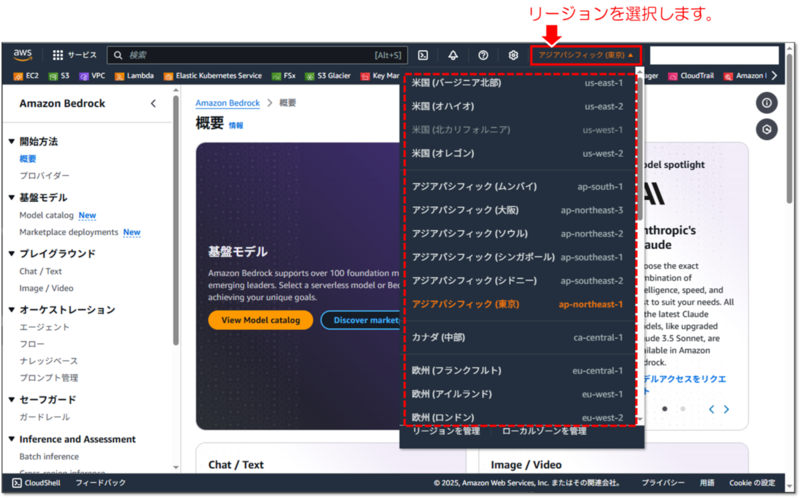This screenshot has height=498, width=800.
Task: Select 欧州 (フランクフルト) eu-central-1 region
Action: pyautogui.click(x=517, y=370)
